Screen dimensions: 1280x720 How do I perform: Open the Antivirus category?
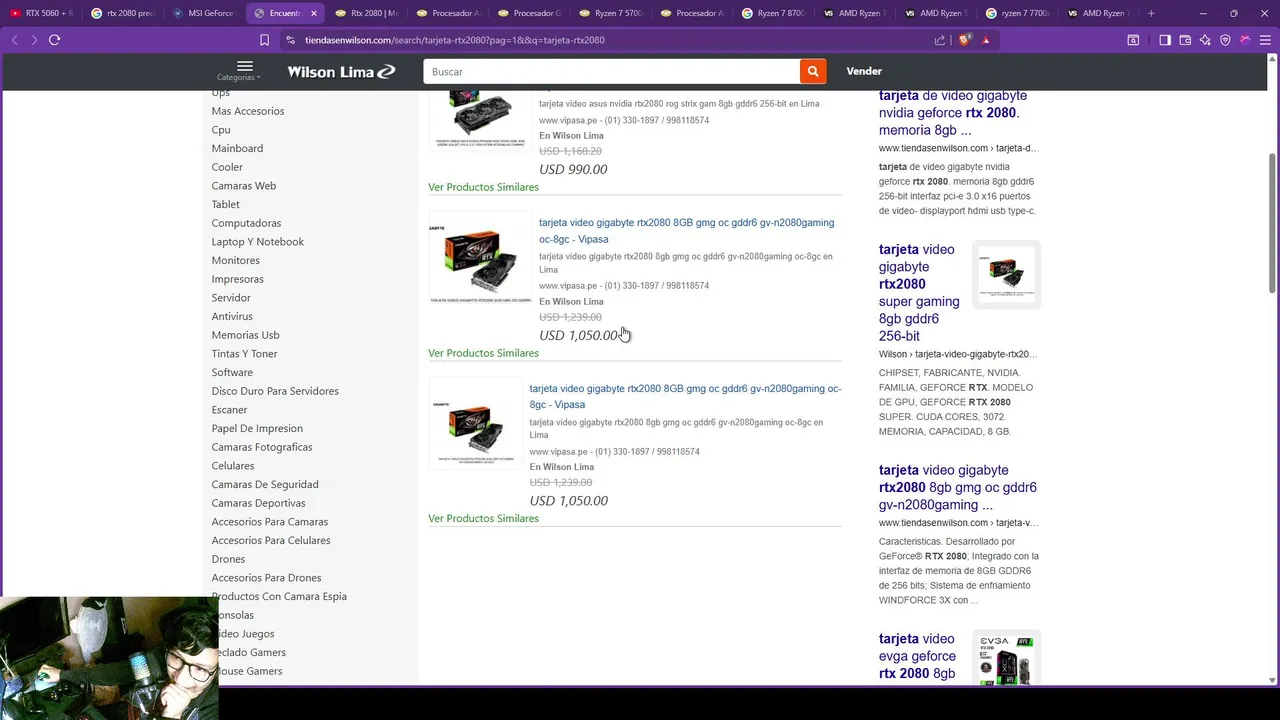[232, 316]
